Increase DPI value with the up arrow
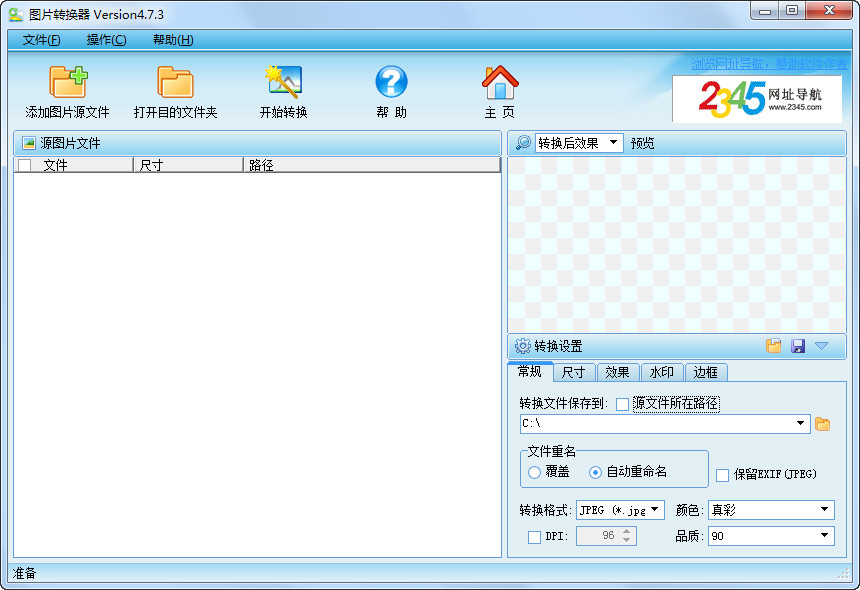Viewport: 860px width, 590px height. [626, 531]
